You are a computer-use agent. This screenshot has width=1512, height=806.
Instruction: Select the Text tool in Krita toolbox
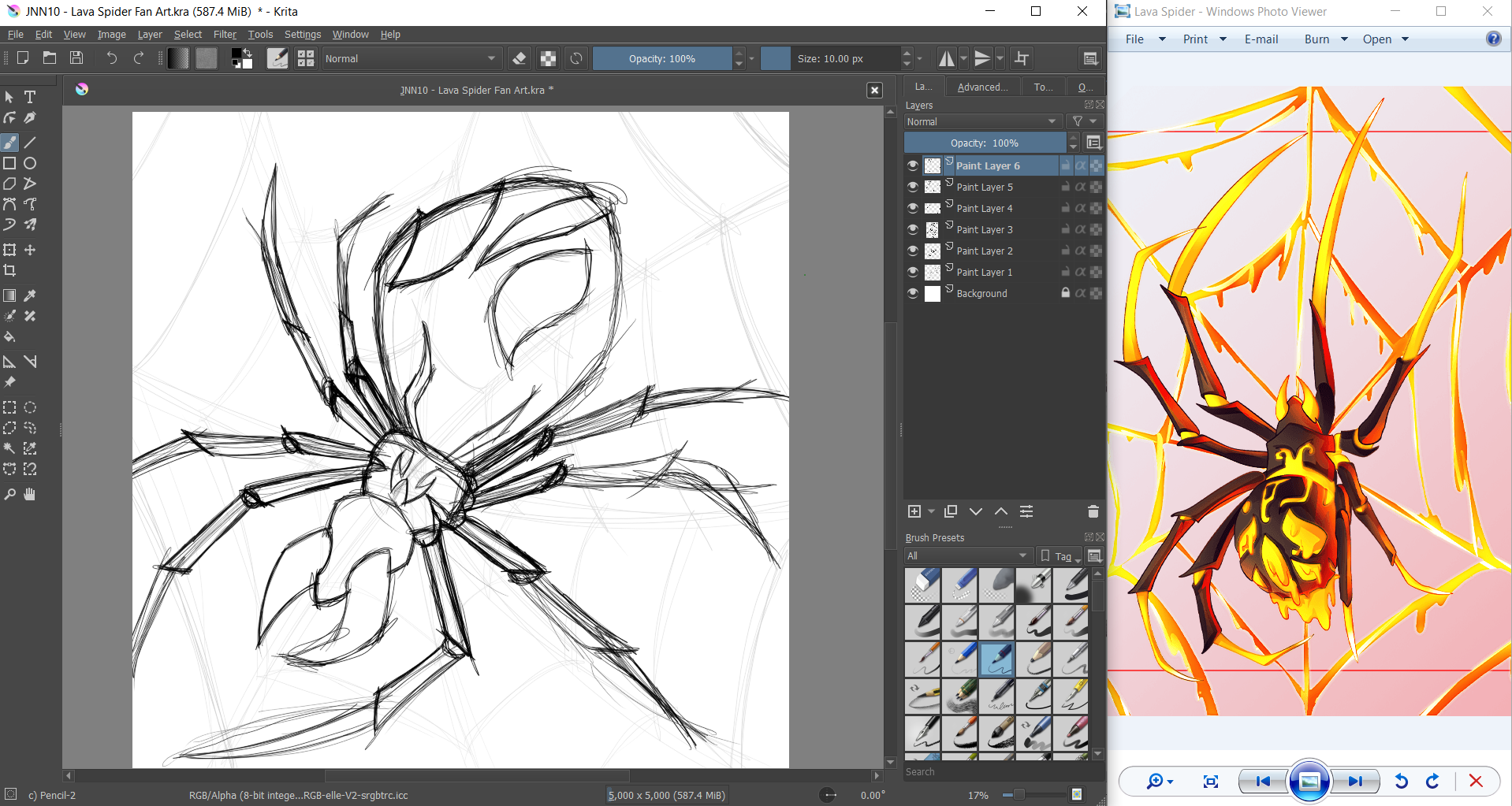tap(30, 97)
